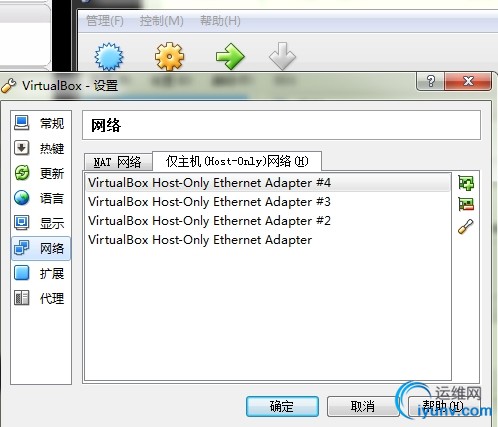The width and height of the screenshot is (498, 427).
Task: Select Host-Only Ethernet Adapter #2 in list
Action: tap(268, 221)
